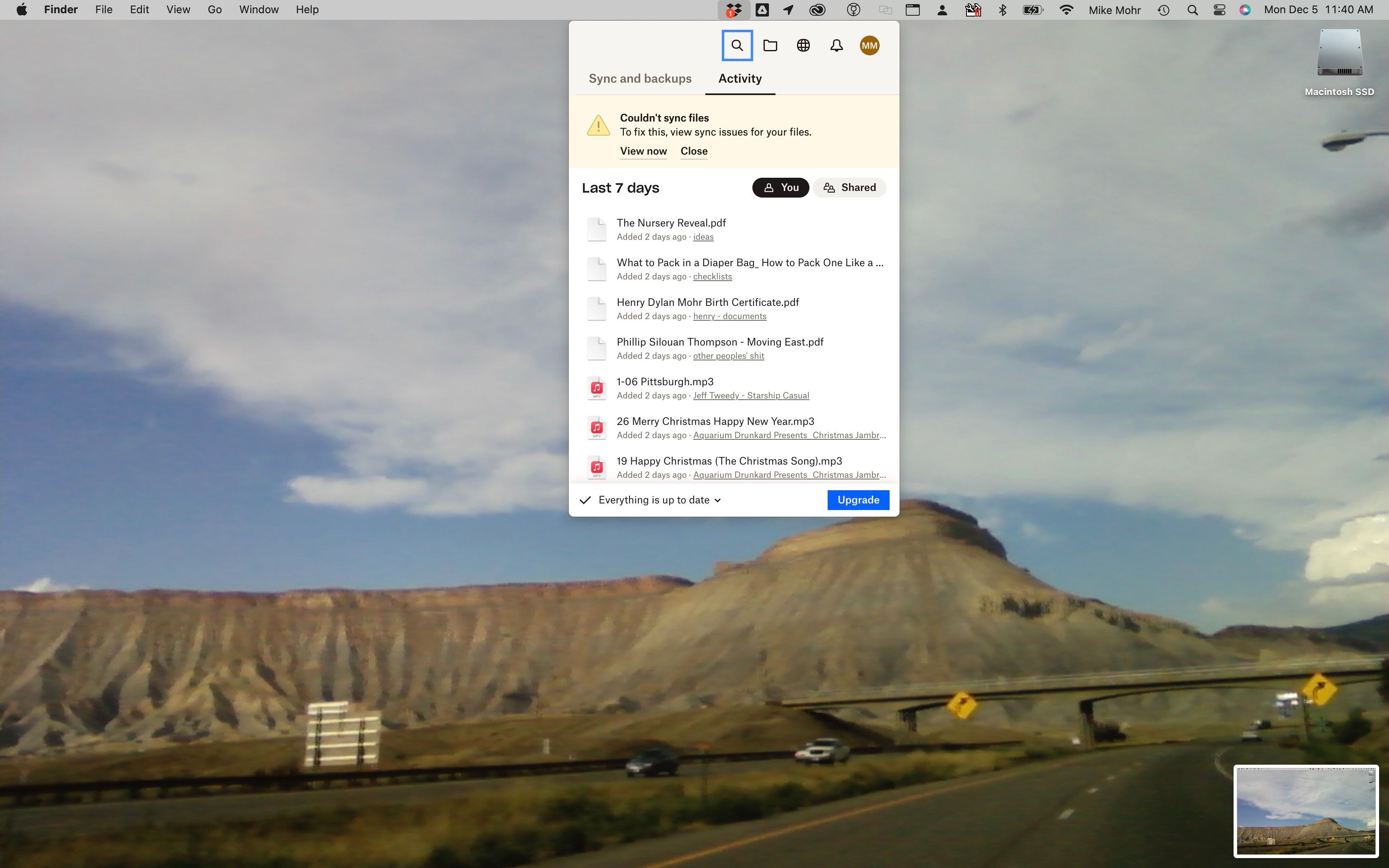Click the Bluetooth menu bar icon
Image resolution: width=1389 pixels, height=868 pixels.
tap(1003, 9)
